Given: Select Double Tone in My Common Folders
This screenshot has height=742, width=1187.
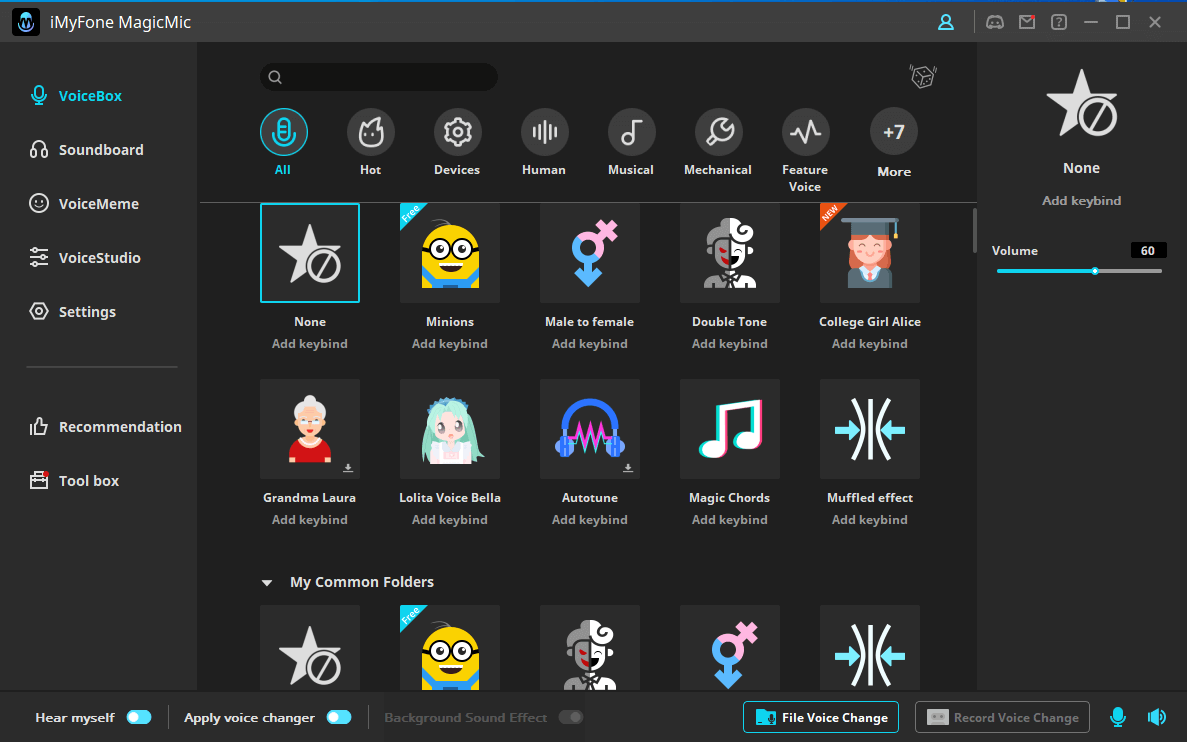Looking at the screenshot, I should click(x=590, y=647).
